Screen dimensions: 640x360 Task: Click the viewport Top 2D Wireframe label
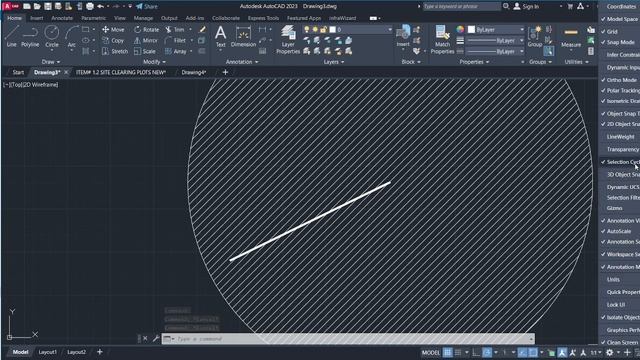[31, 84]
